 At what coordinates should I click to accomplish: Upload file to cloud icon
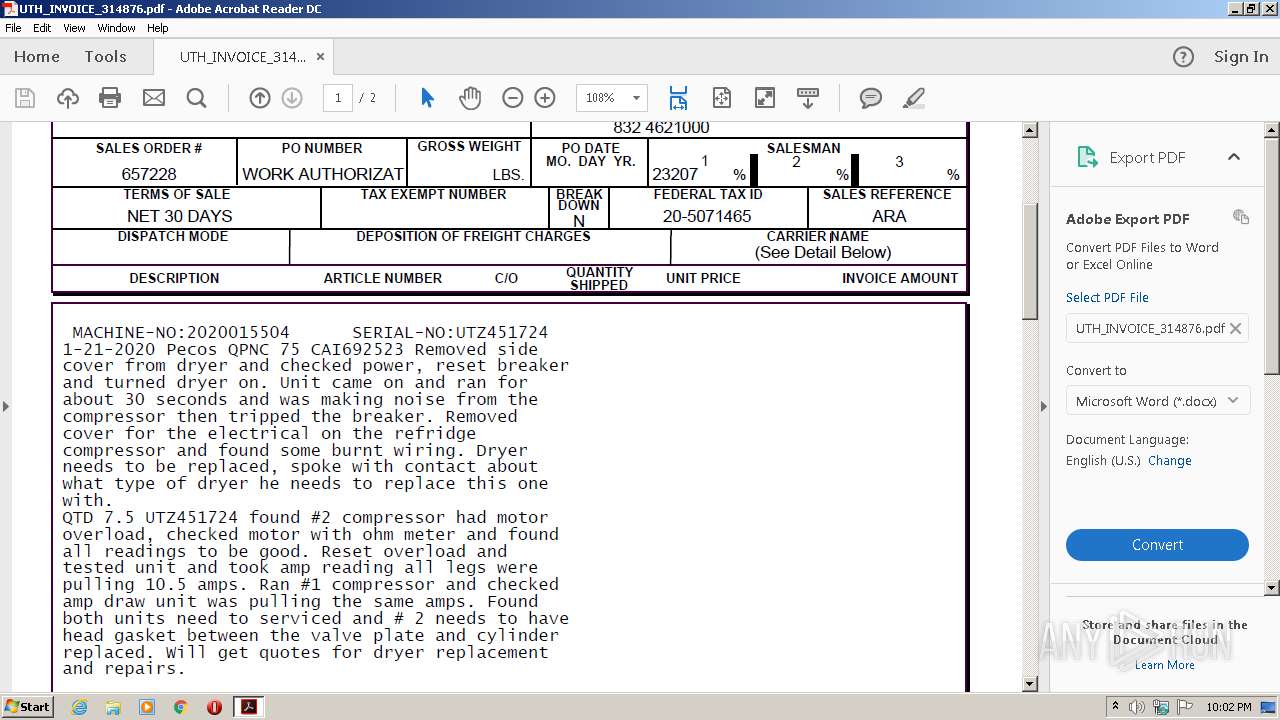click(x=67, y=98)
